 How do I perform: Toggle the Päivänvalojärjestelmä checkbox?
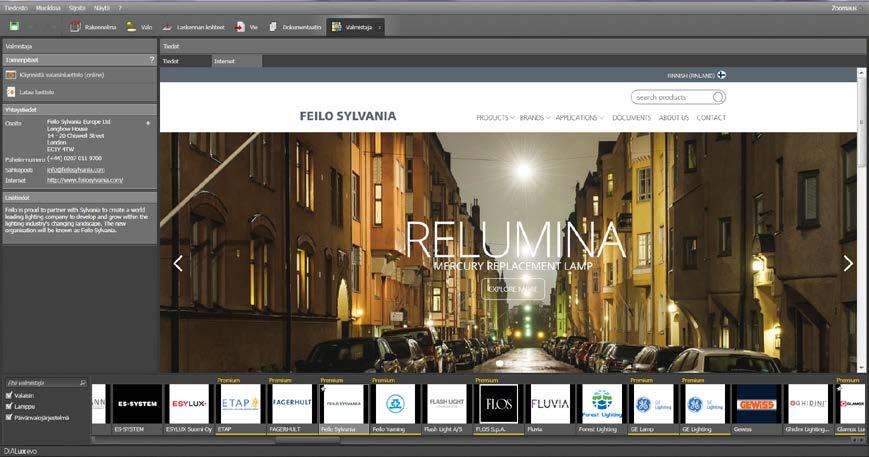click(x=9, y=417)
